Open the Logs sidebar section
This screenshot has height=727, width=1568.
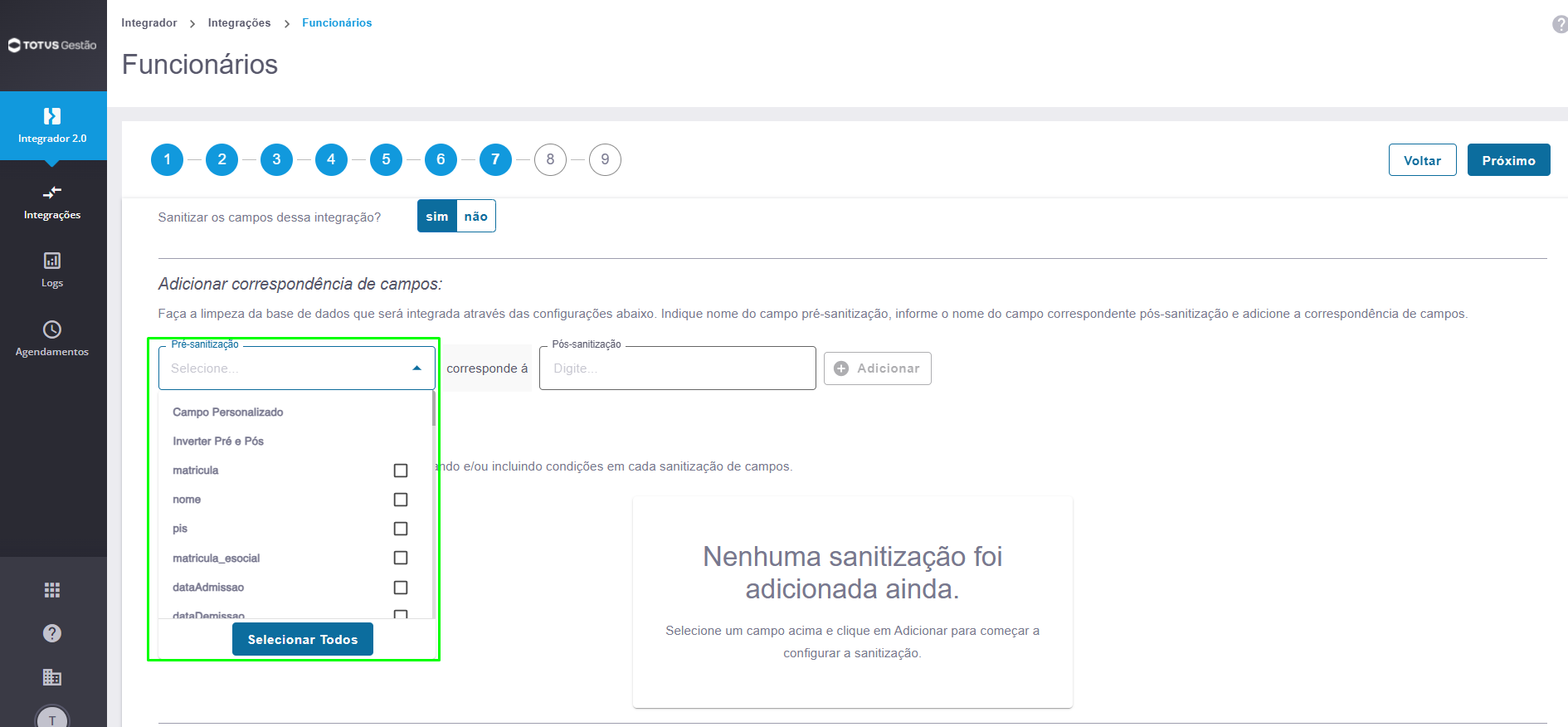tap(52, 271)
